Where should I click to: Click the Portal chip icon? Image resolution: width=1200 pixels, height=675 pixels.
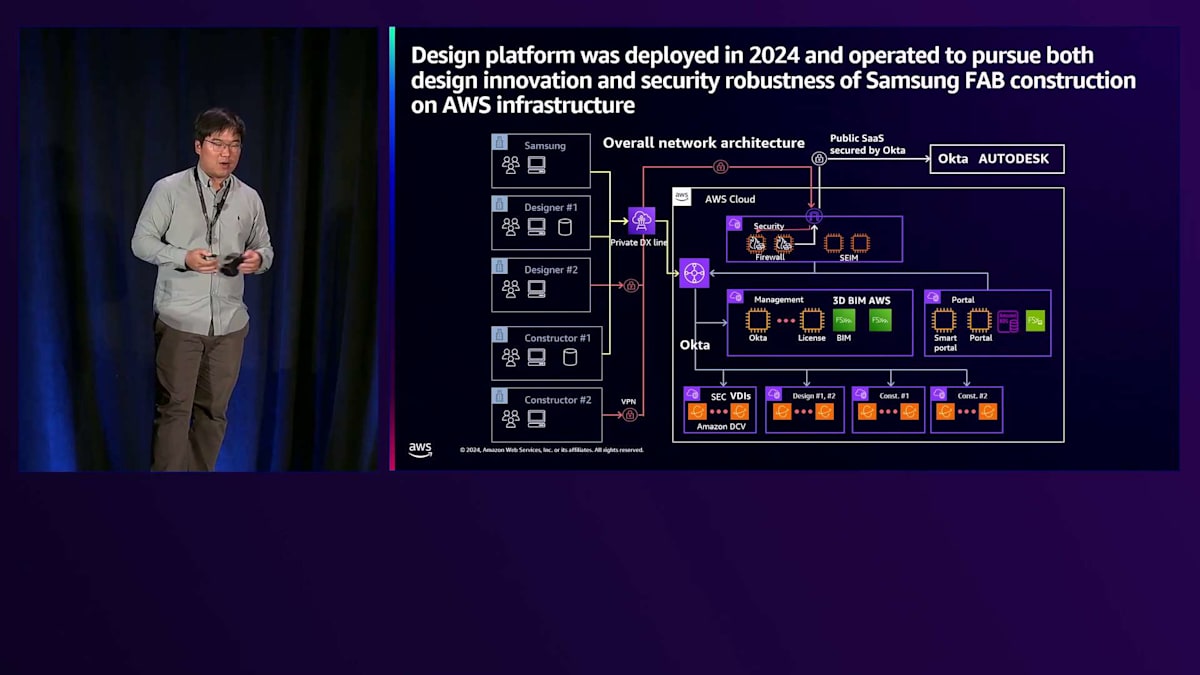click(980, 320)
